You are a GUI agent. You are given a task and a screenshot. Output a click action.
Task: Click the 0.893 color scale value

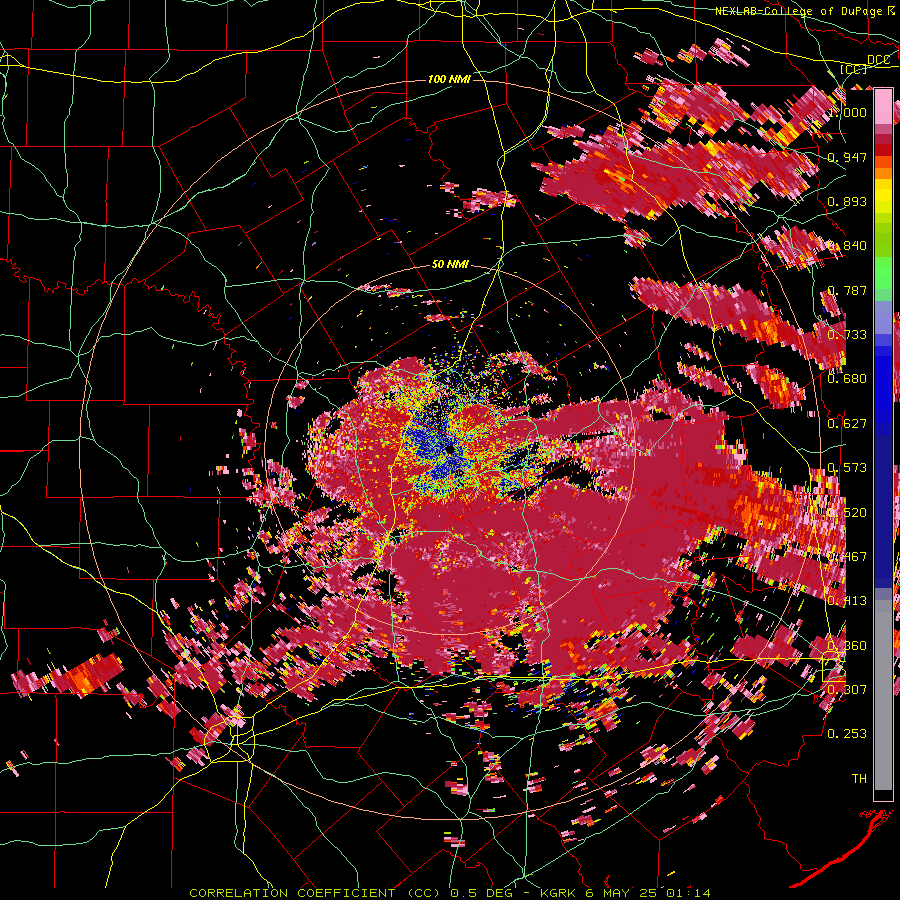(x=847, y=201)
